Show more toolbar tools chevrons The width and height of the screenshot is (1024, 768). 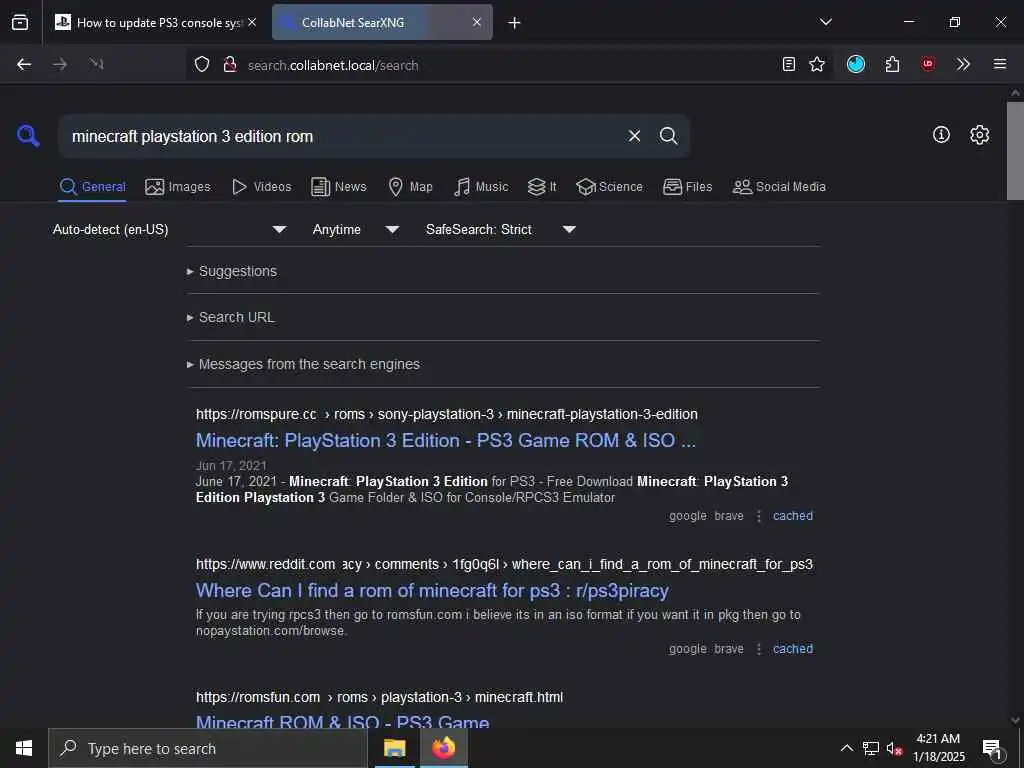coord(963,64)
